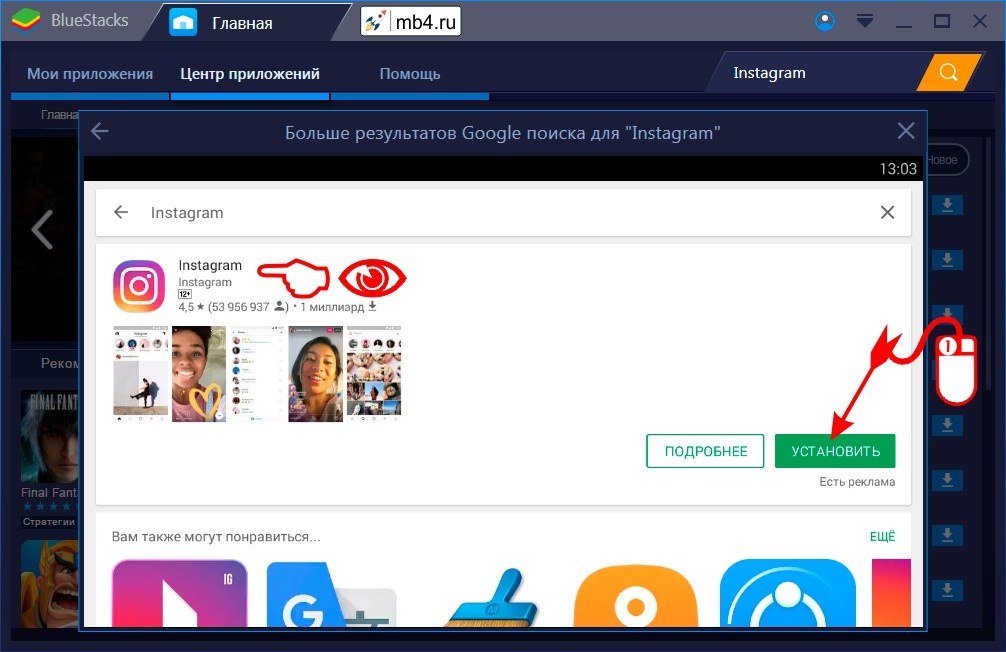Click the orange search magnifier button
Screen dimensions: 1006x652
point(948,73)
